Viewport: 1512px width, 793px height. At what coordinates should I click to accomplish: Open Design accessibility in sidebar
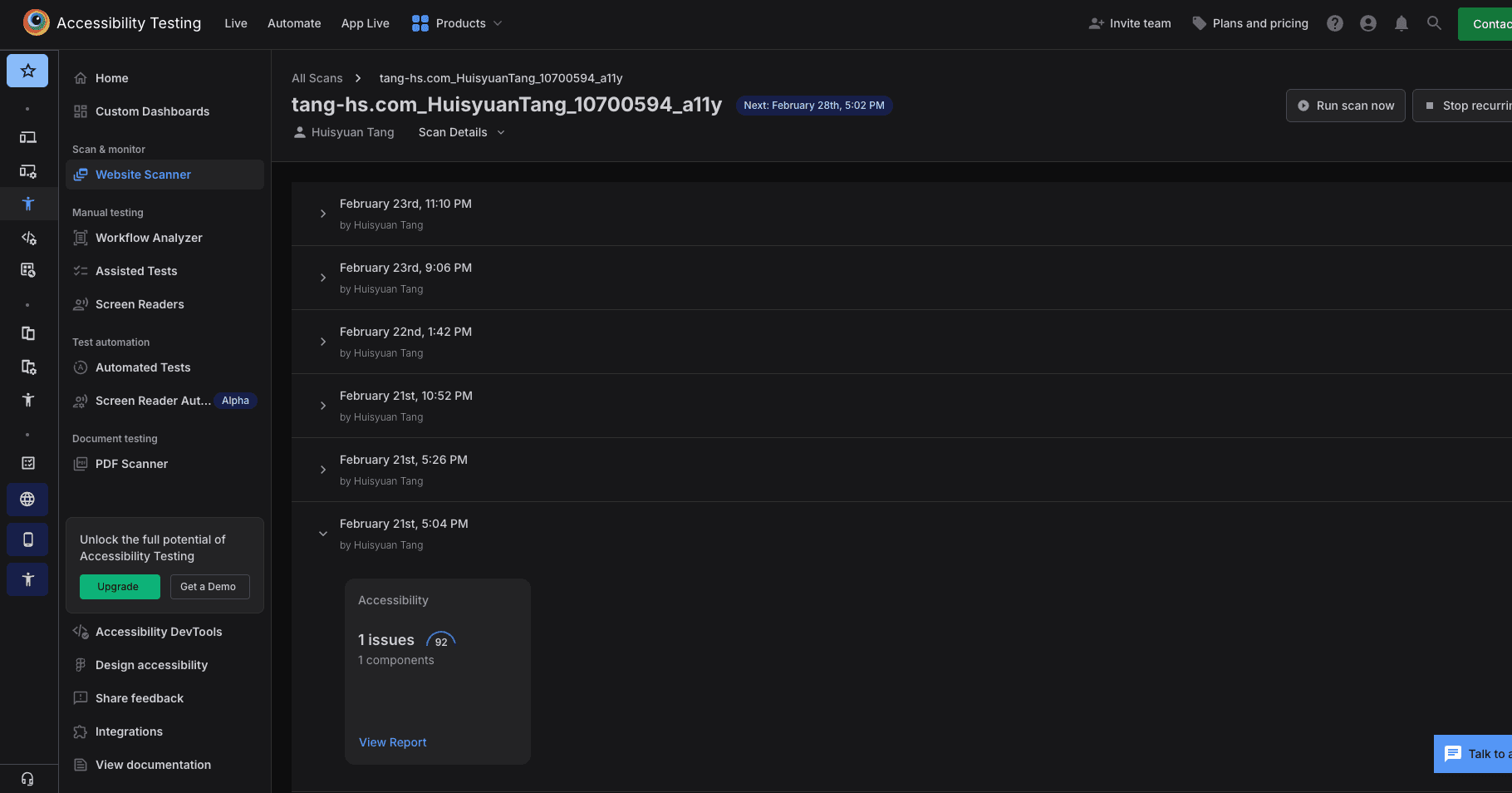coord(164,665)
